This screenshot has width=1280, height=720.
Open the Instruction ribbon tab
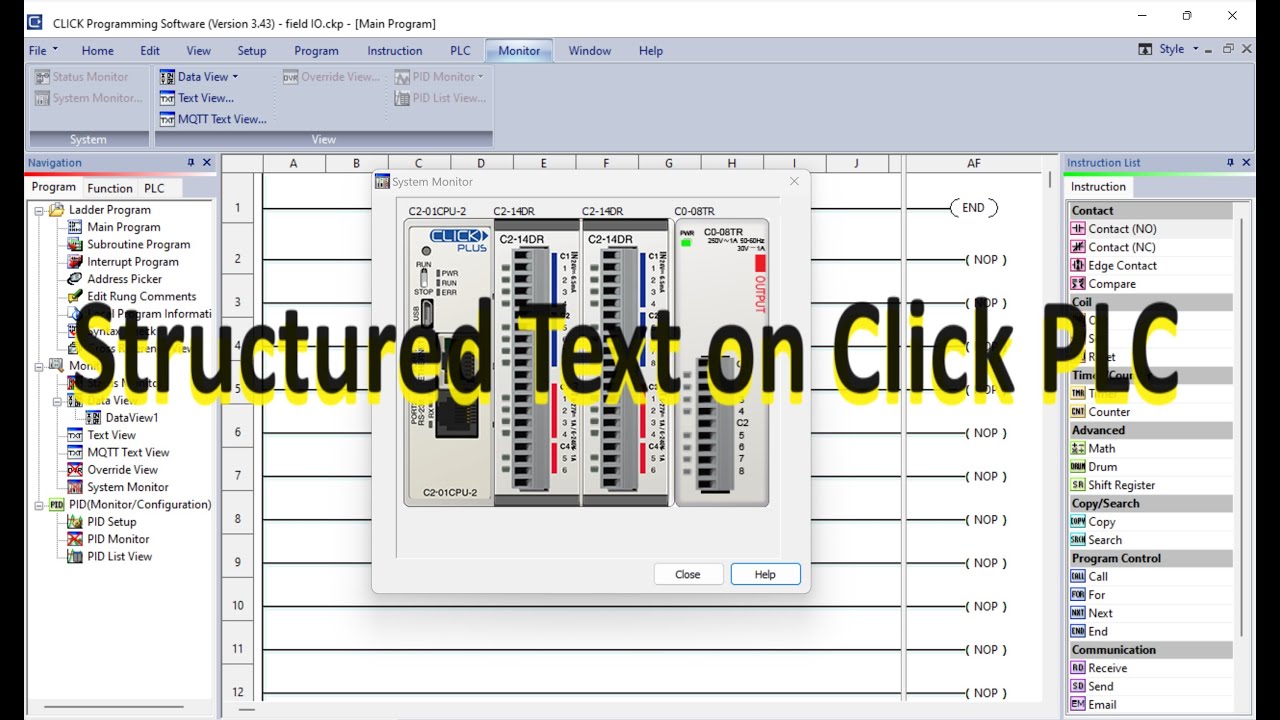[395, 50]
